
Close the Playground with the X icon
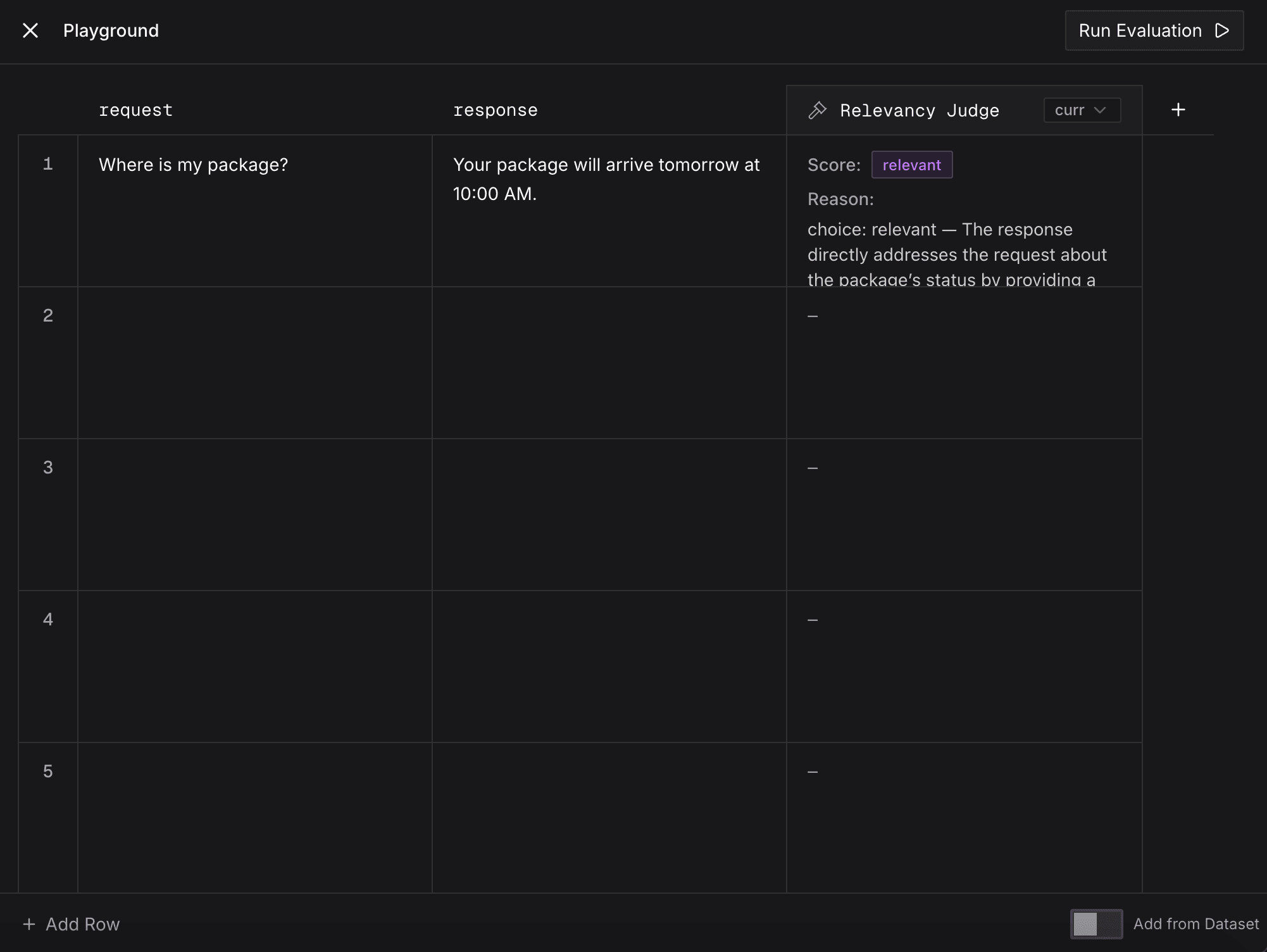click(x=30, y=30)
